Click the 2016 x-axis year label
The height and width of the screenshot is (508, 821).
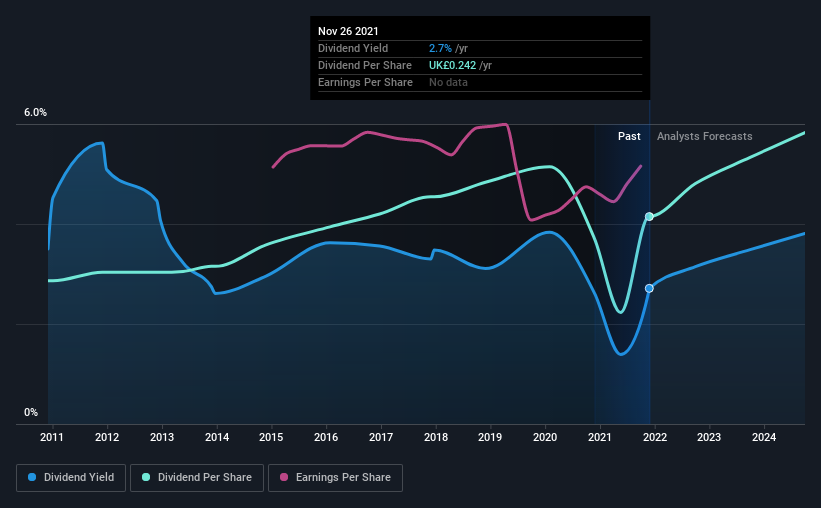point(326,437)
